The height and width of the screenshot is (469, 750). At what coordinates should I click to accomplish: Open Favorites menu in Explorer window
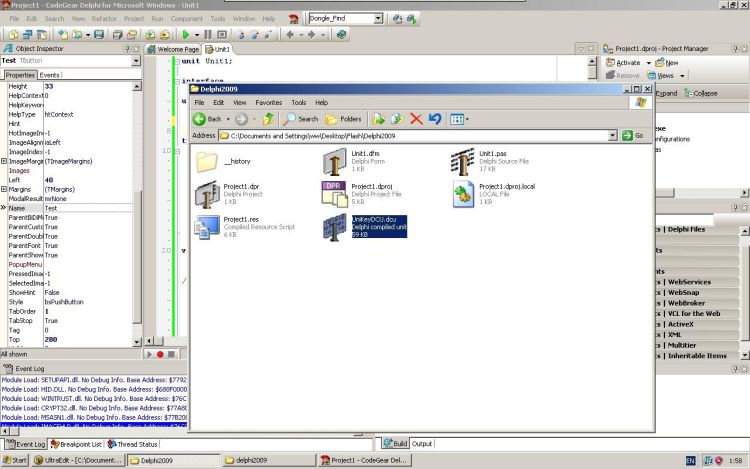tap(269, 103)
